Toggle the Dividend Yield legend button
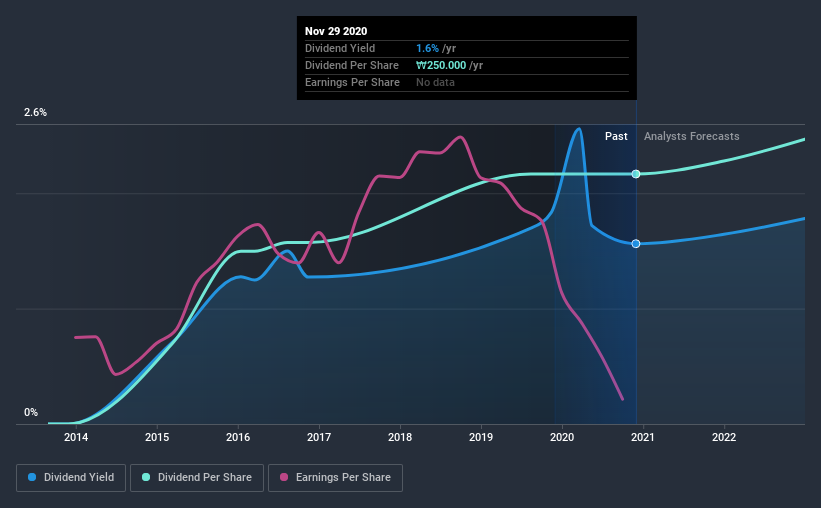Screen dimensions: 821x508 71,478
